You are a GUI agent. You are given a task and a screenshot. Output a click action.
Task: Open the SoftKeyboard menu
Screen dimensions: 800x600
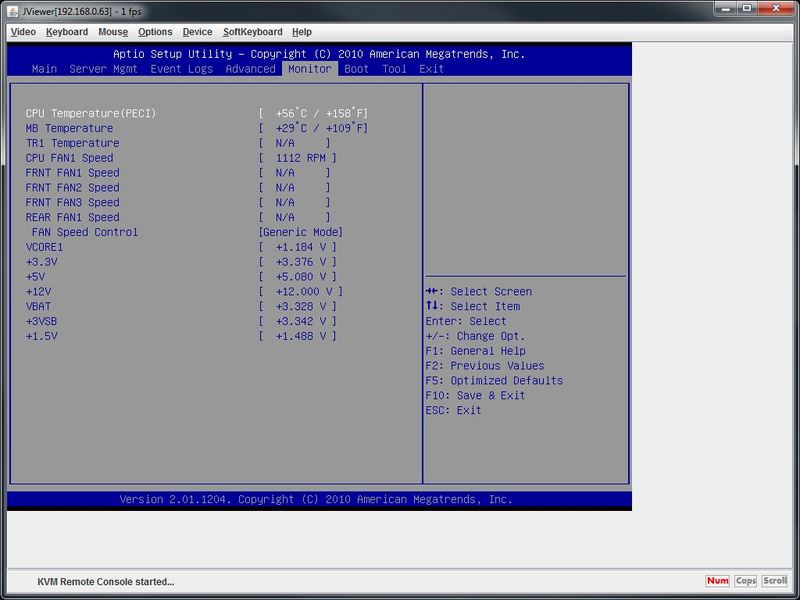pyautogui.click(x=252, y=32)
